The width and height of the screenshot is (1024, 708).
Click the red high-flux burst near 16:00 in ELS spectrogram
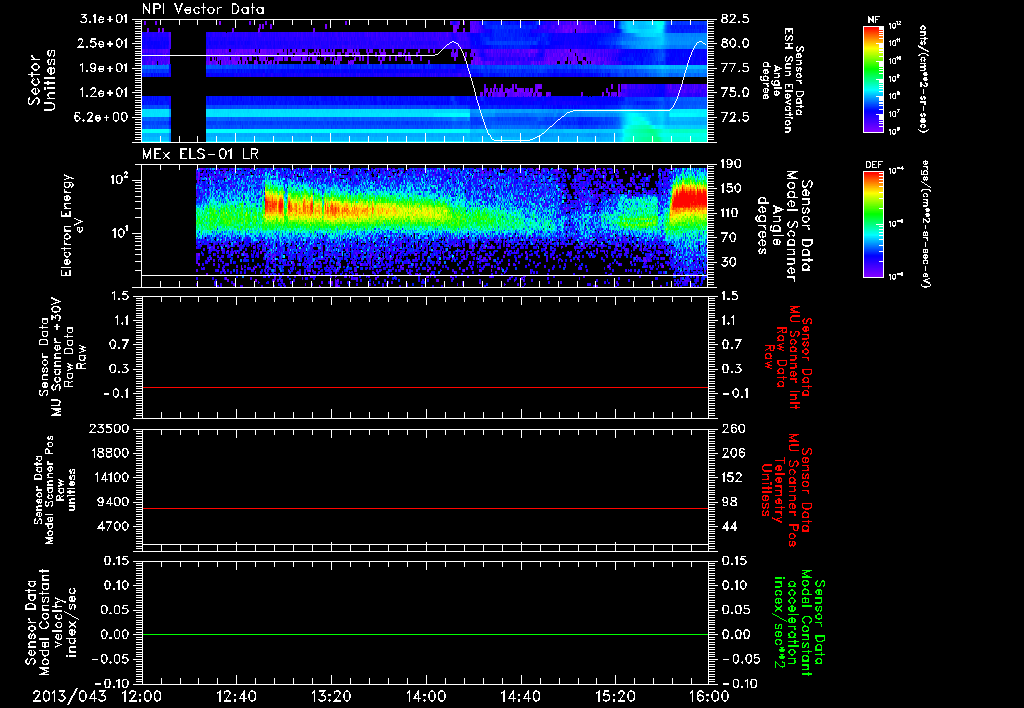(x=690, y=197)
